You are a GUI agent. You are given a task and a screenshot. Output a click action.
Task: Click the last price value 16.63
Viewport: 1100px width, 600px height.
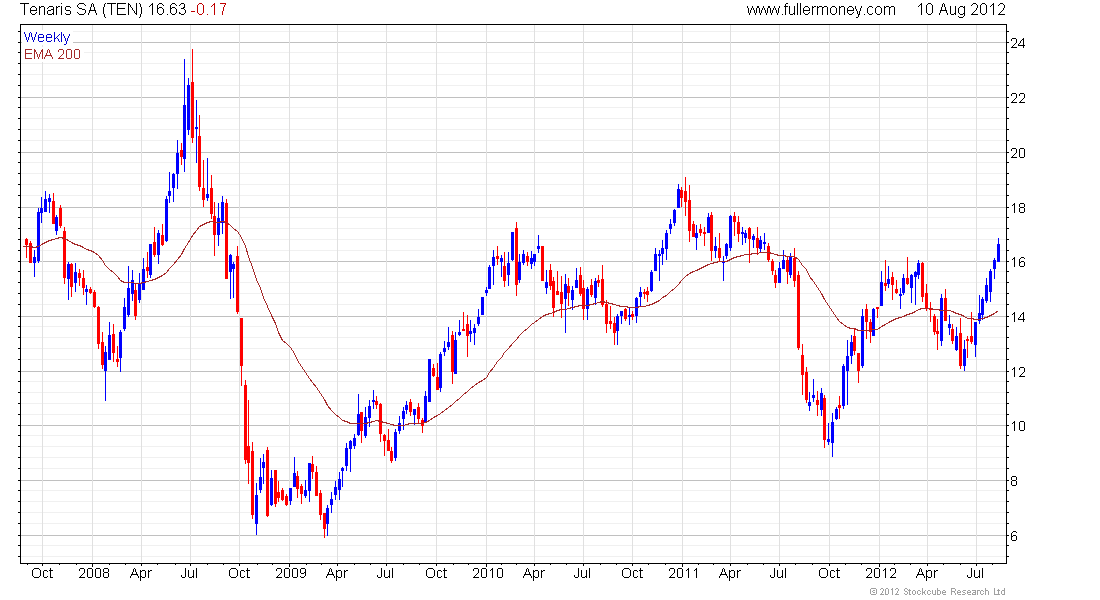pyautogui.click(x=166, y=10)
